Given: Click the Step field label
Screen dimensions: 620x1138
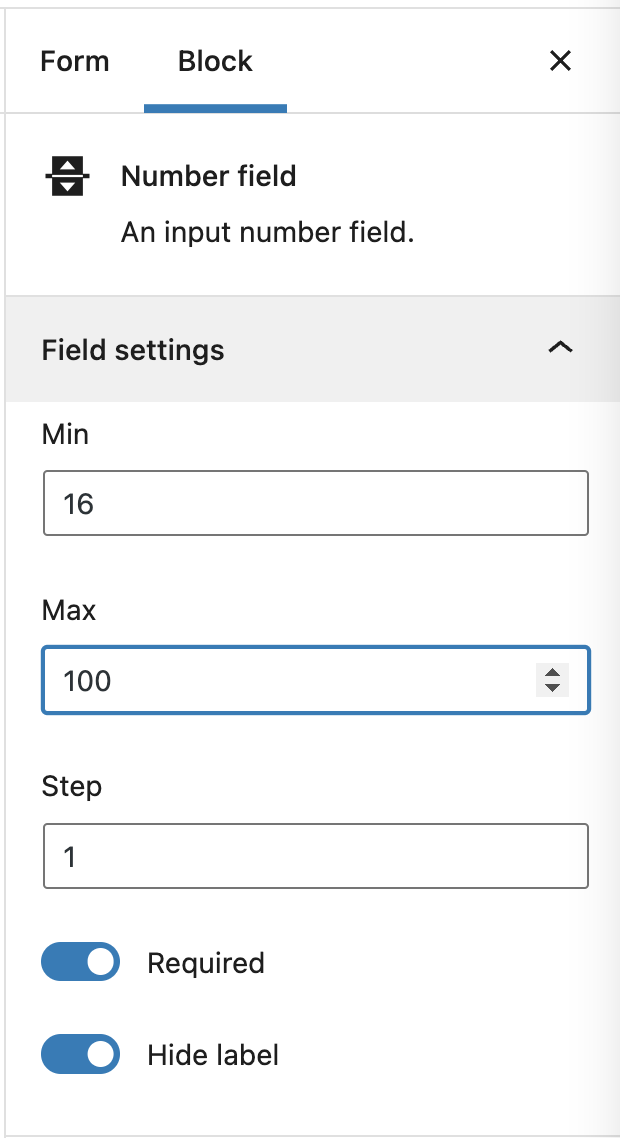Looking at the screenshot, I should (x=72, y=787).
